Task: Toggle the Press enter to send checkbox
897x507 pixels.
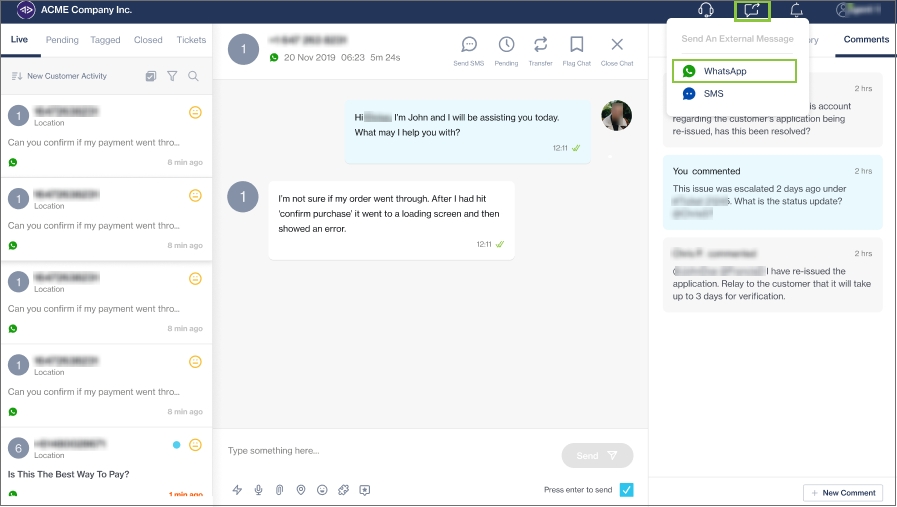Action: coord(626,490)
